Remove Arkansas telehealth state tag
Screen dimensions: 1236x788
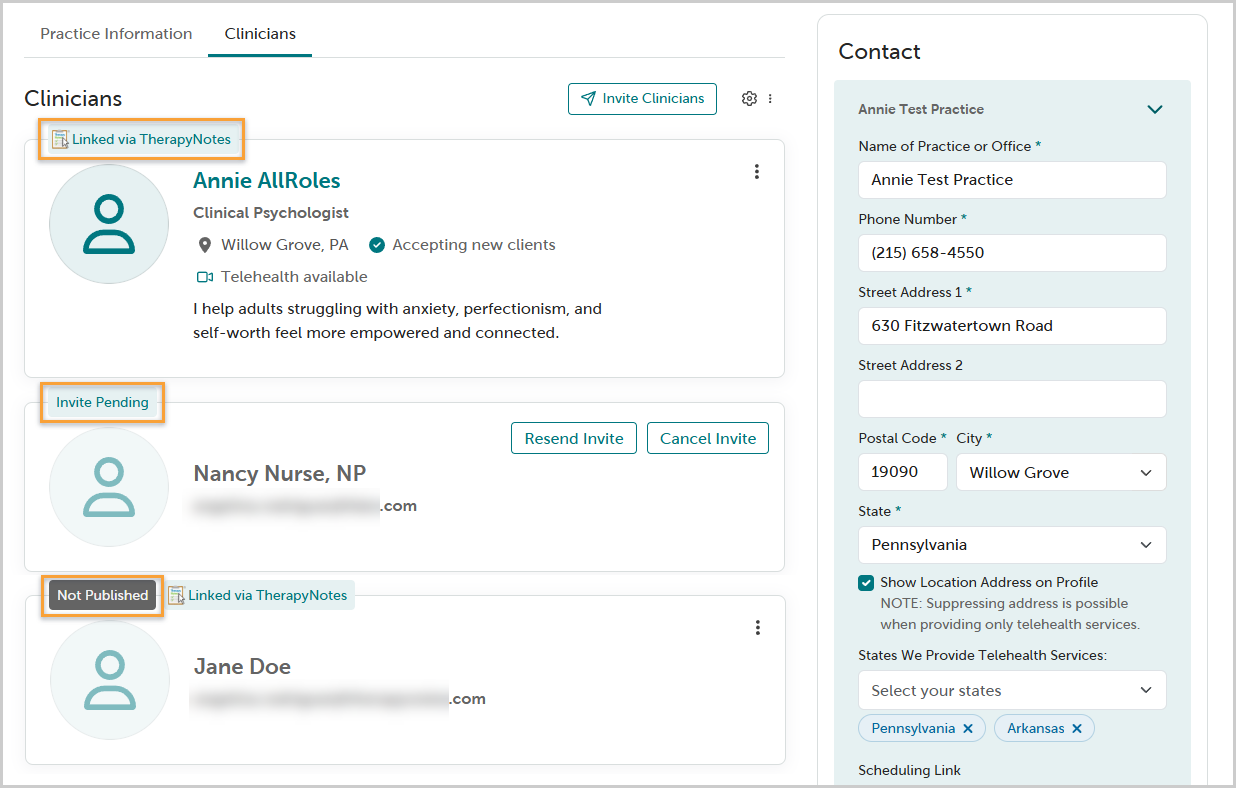(x=1077, y=729)
